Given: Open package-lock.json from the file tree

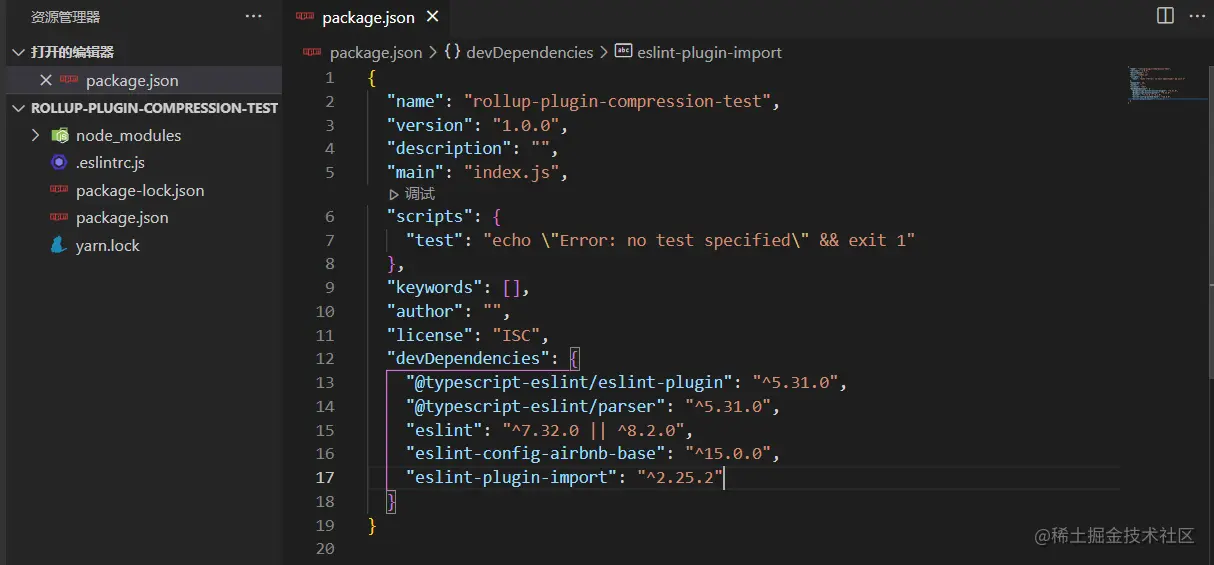Looking at the screenshot, I should (140, 190).
